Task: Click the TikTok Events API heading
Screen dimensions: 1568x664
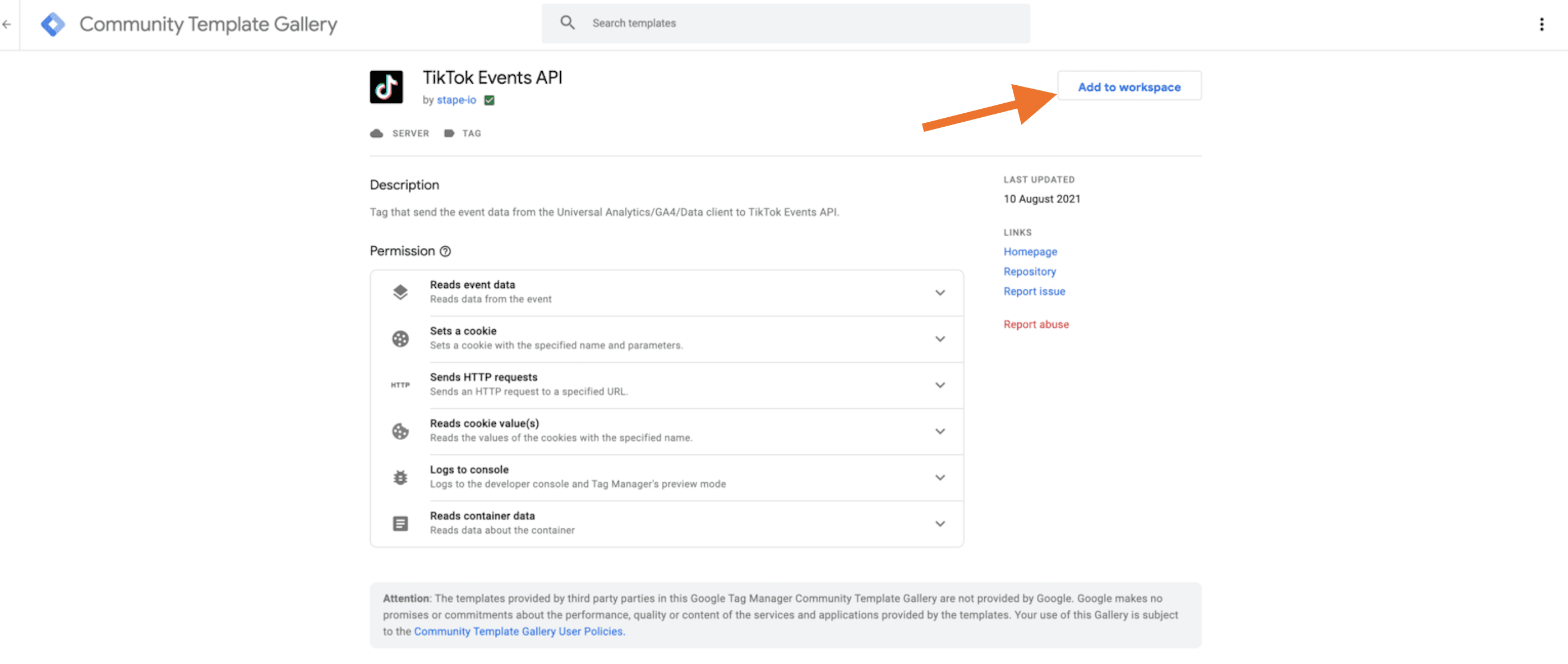Action: 492,78
